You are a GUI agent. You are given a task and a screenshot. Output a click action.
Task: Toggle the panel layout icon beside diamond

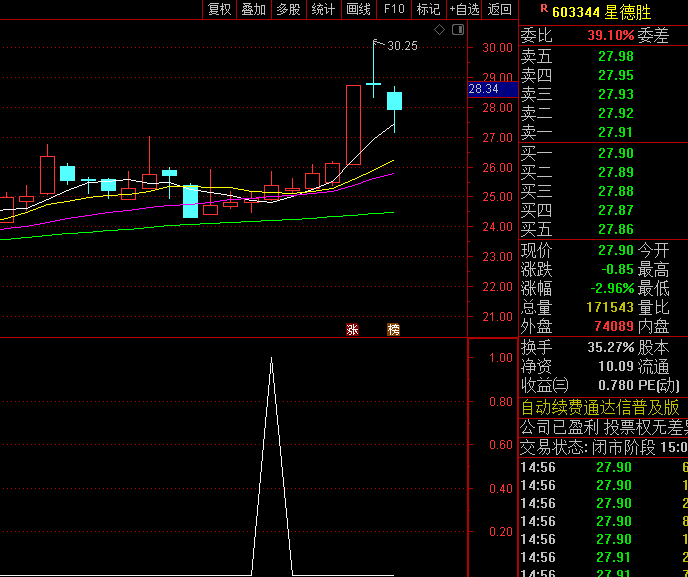click(456, 31)
